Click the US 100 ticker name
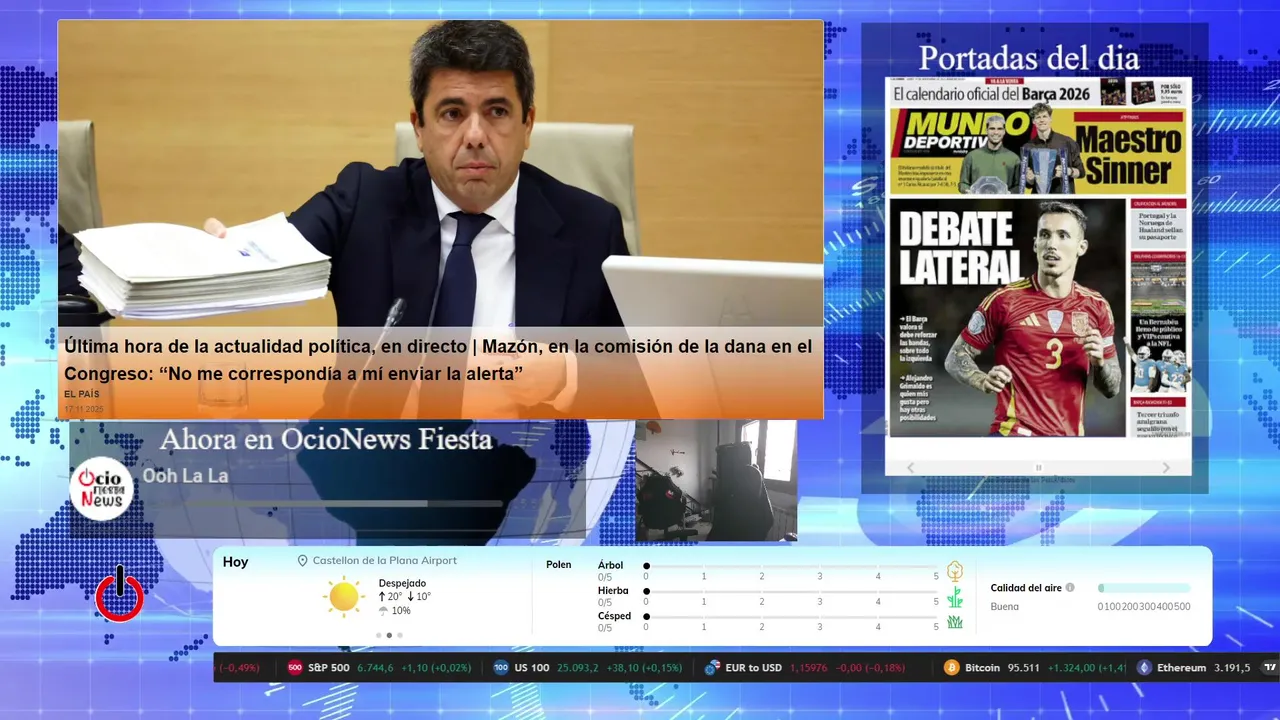 532,668
